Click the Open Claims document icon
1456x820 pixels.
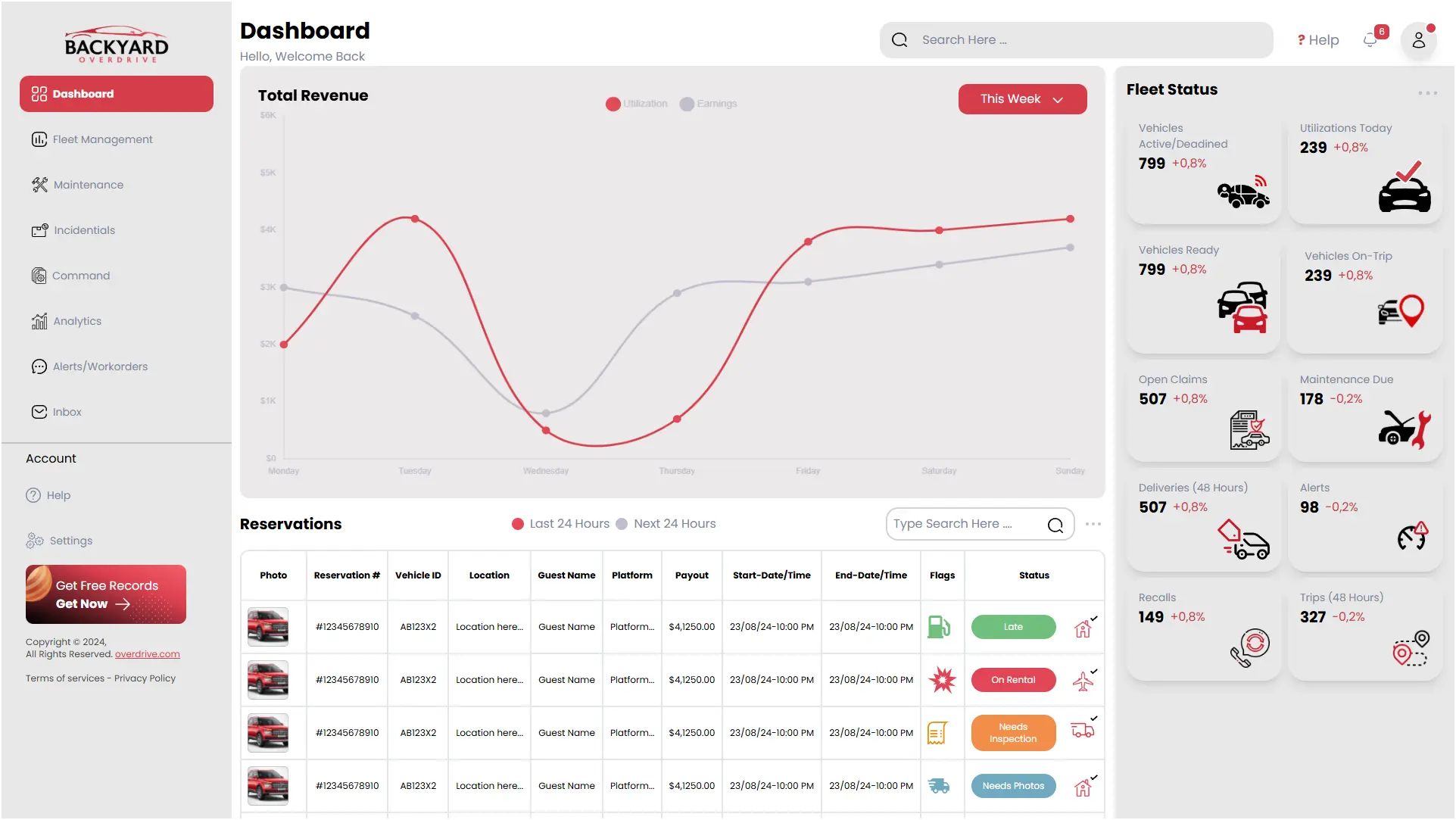(1249, 429)
